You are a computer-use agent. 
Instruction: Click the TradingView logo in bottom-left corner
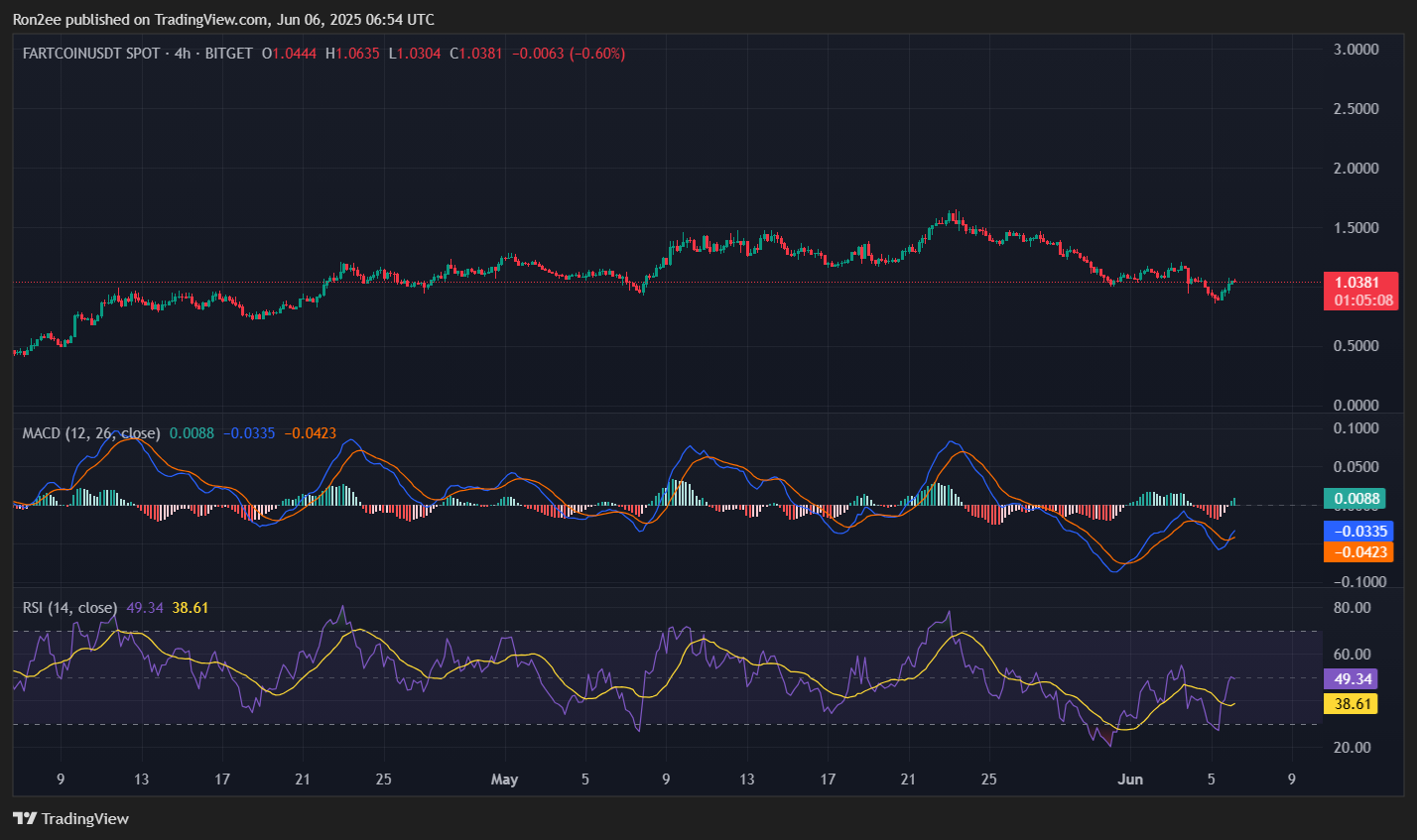point(70,818)
